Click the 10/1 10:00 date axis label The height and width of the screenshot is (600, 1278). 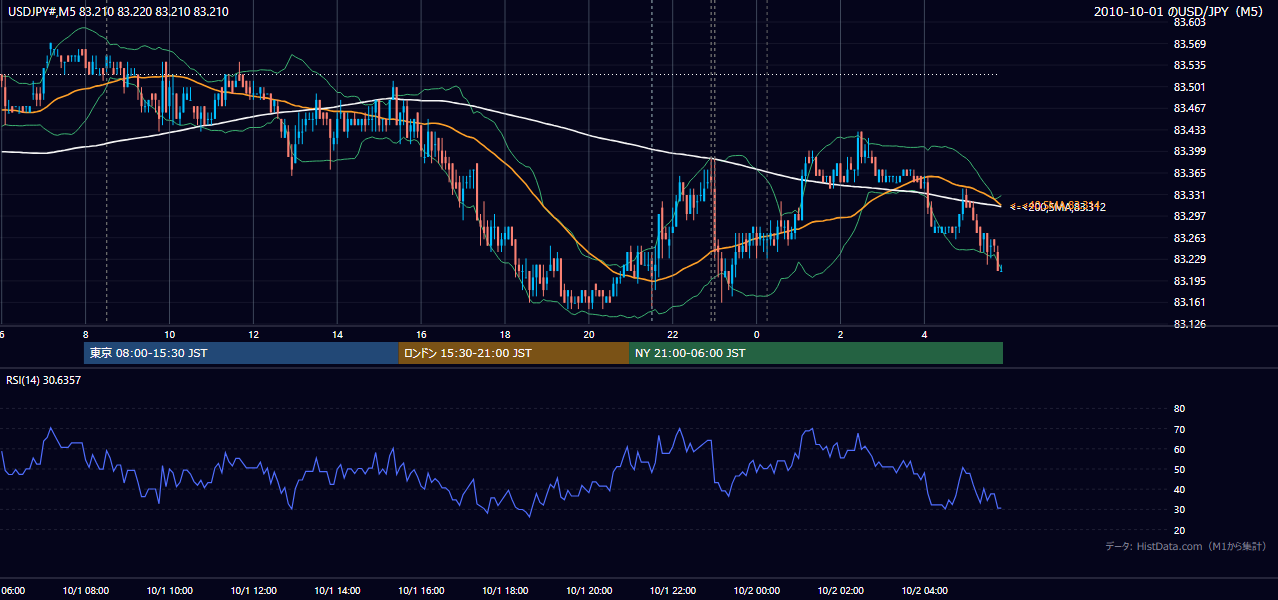coord(169,591)
